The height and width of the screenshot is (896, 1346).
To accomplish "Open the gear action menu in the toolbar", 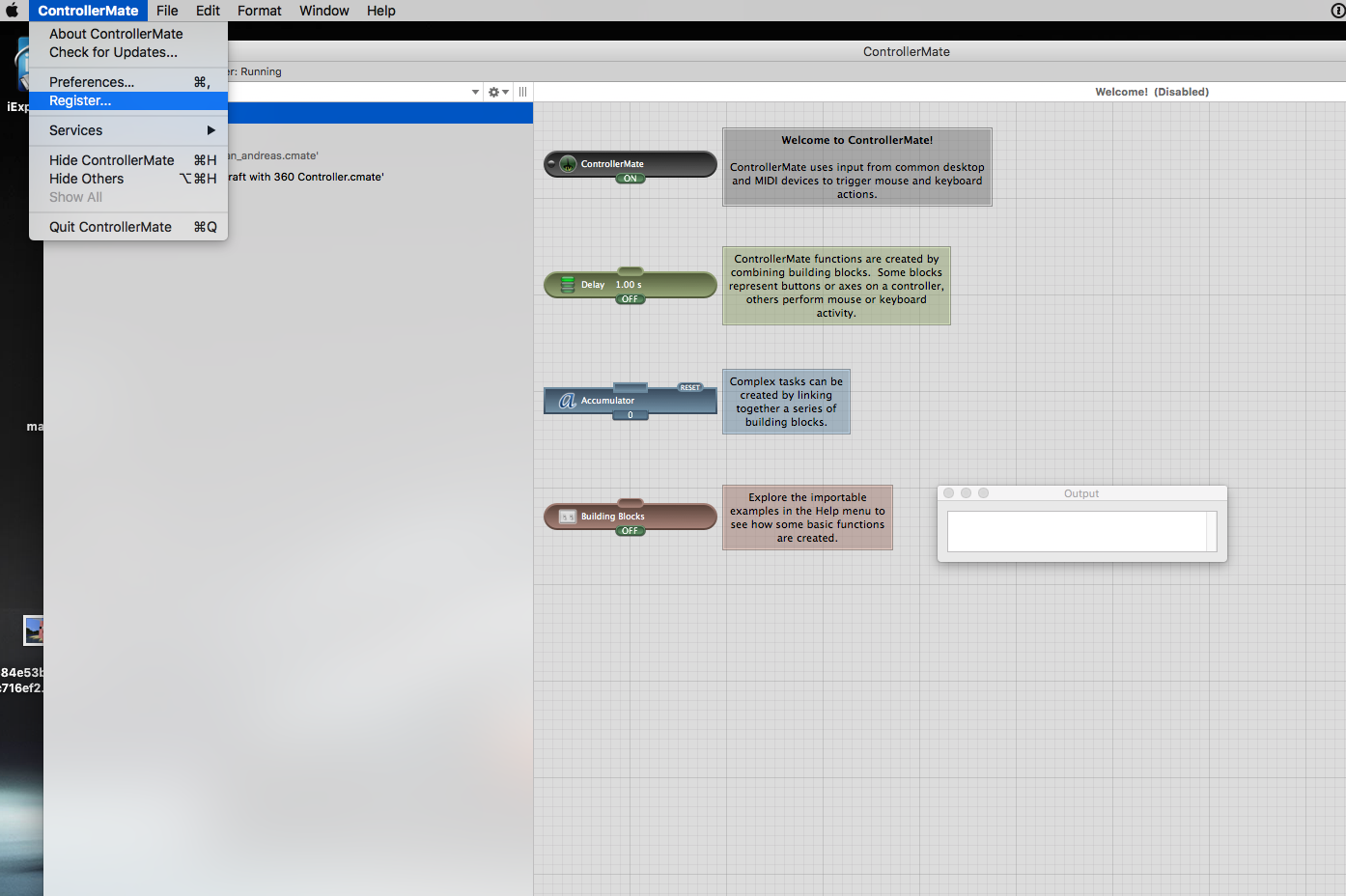I will [493, 92].
